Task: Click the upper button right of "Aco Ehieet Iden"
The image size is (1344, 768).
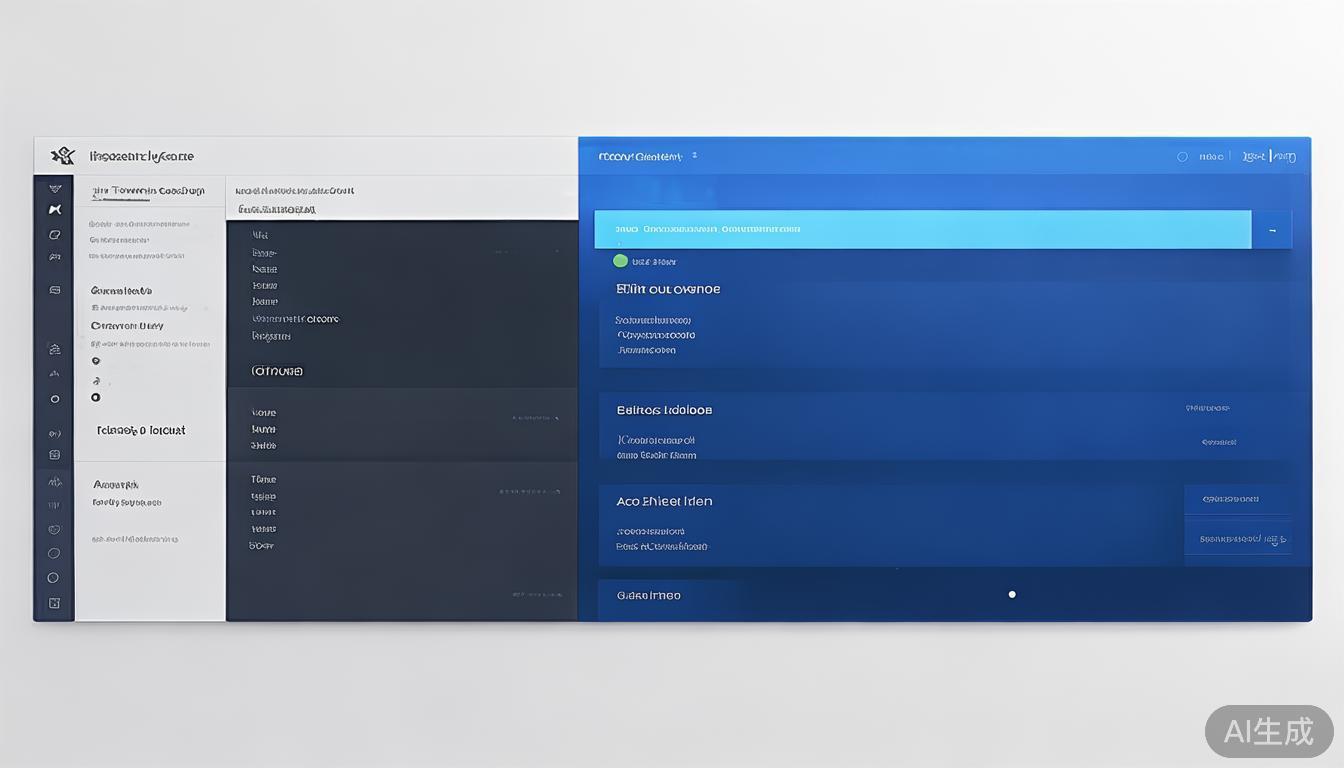Action: point(1236,499)
